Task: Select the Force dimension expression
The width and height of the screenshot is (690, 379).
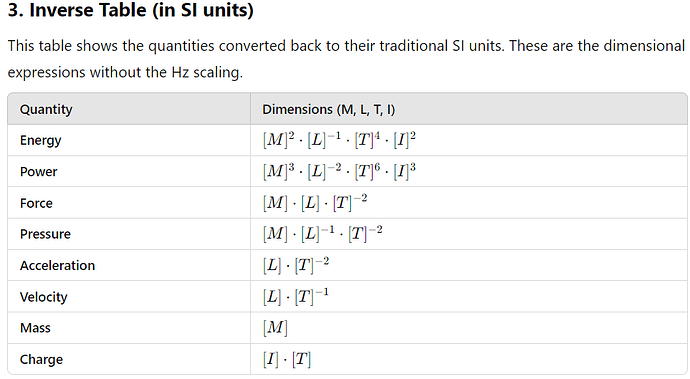Action: (315, 202)
